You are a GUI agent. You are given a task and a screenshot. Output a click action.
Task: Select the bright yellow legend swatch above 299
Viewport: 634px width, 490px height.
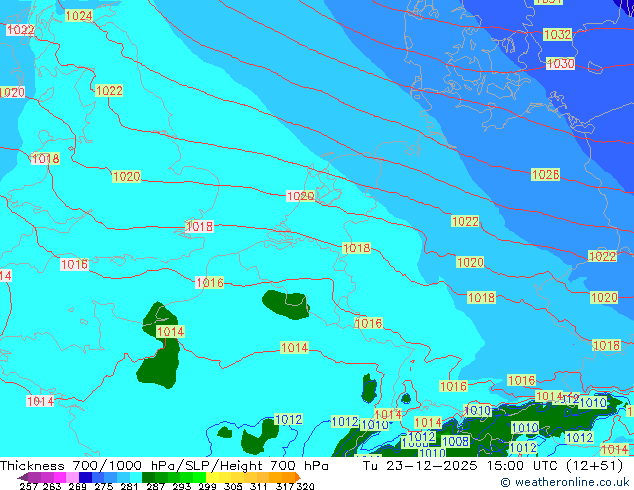tap(212, 477)
